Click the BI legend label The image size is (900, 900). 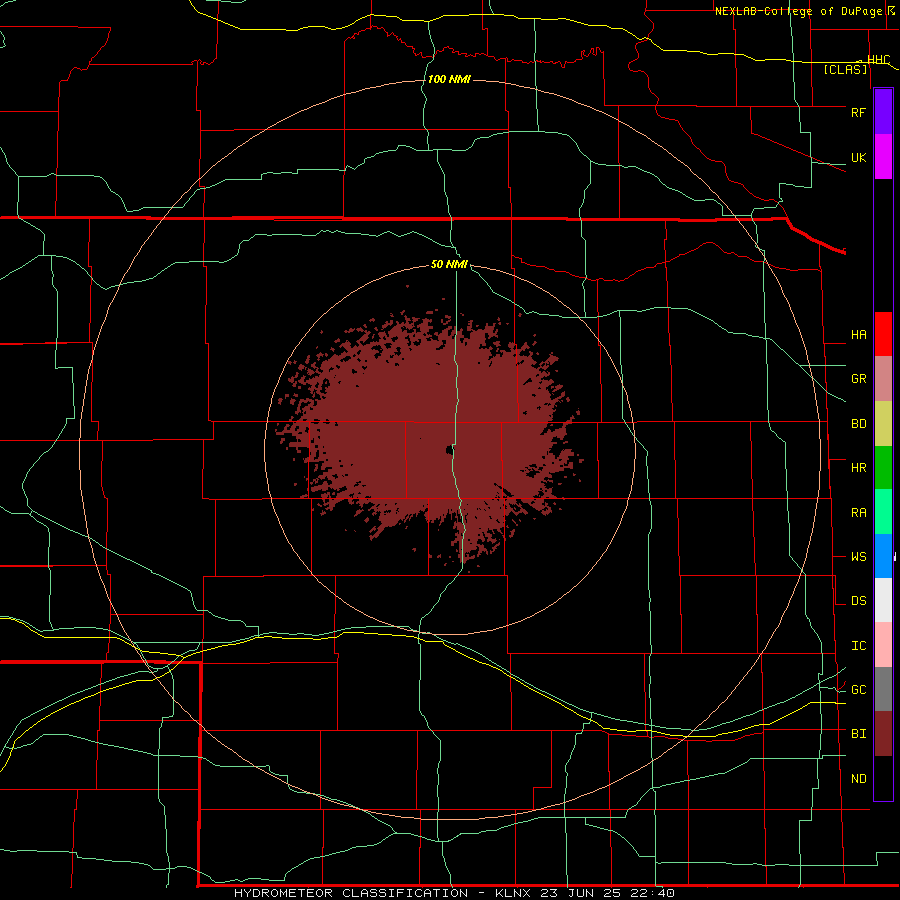[858, 734]
